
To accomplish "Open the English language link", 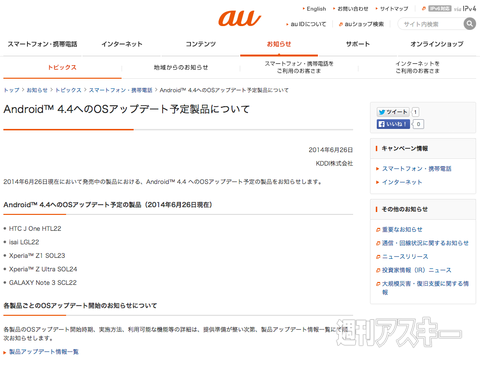I will pyautogui.click(x=316, y=9).
